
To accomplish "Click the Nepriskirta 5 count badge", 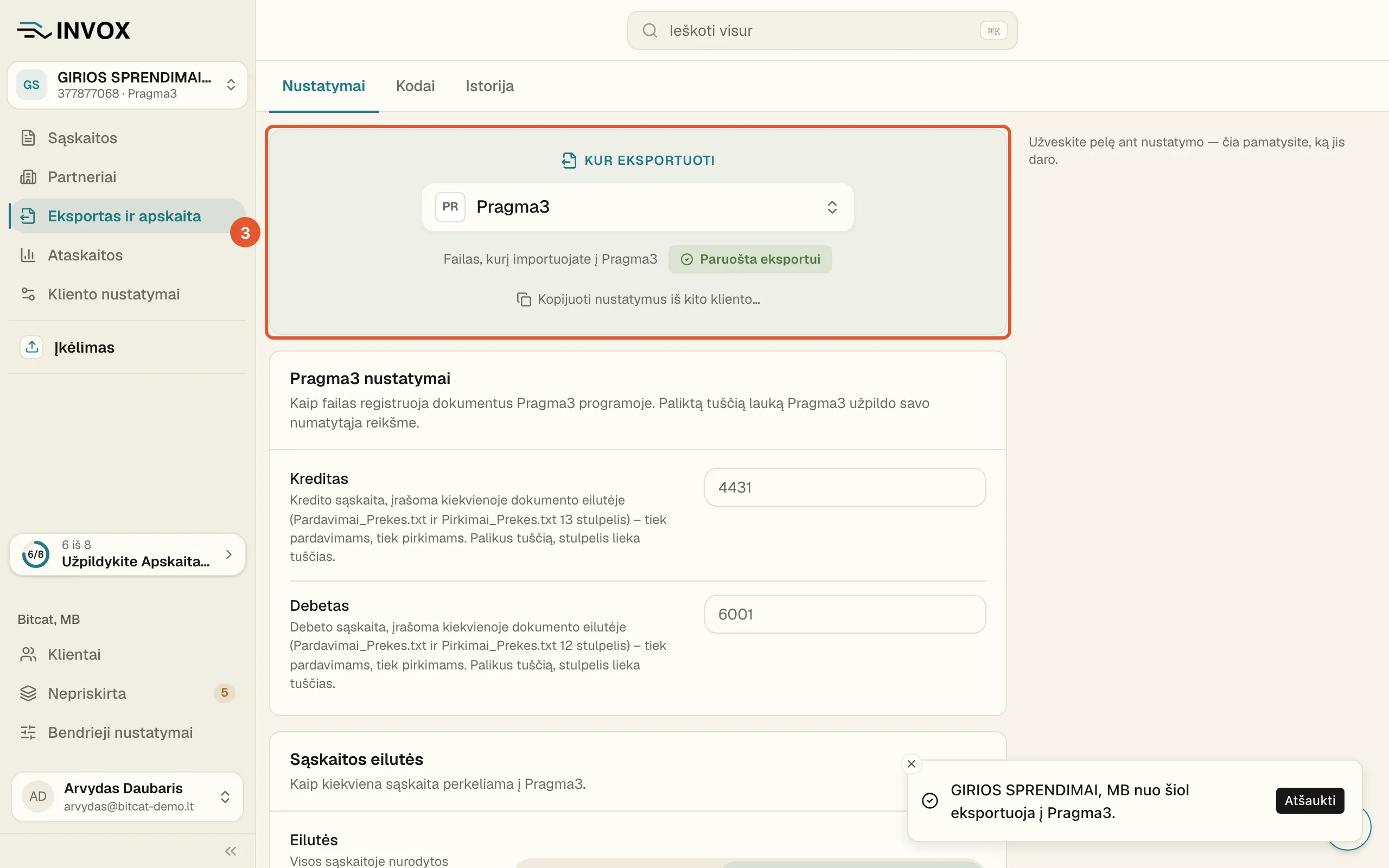I will click(x=225, y=693).
